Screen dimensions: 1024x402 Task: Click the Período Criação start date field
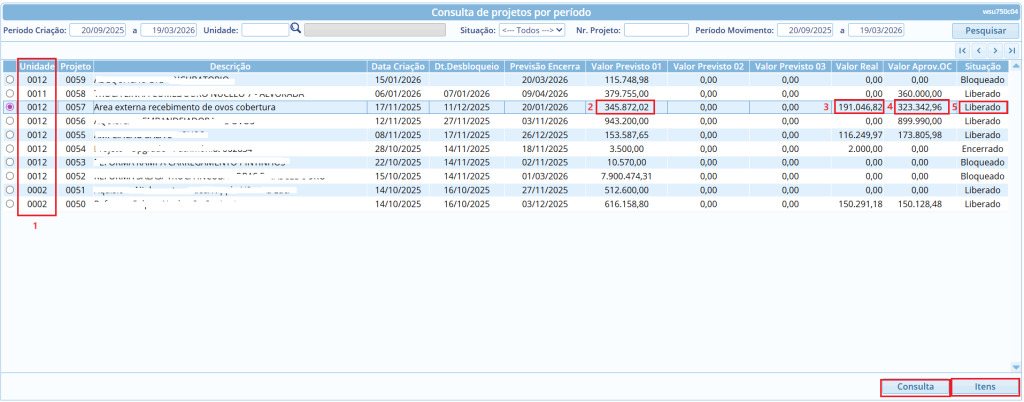[97, 31]
